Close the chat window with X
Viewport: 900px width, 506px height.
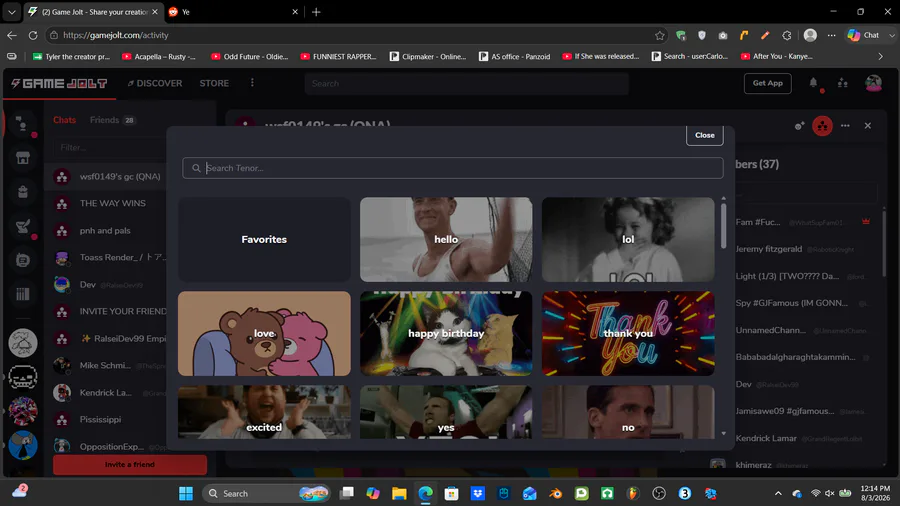[867, 126]
